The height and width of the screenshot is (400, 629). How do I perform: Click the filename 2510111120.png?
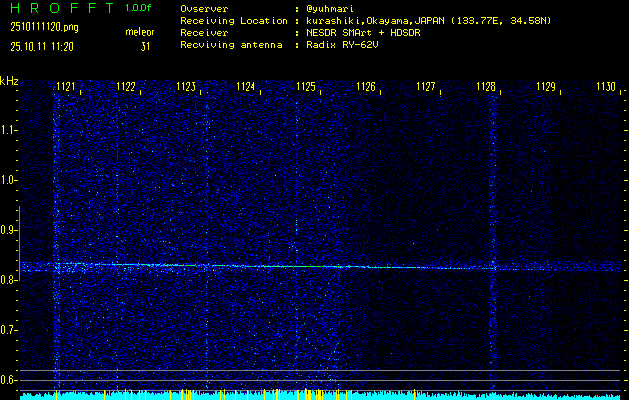(44, 27)
